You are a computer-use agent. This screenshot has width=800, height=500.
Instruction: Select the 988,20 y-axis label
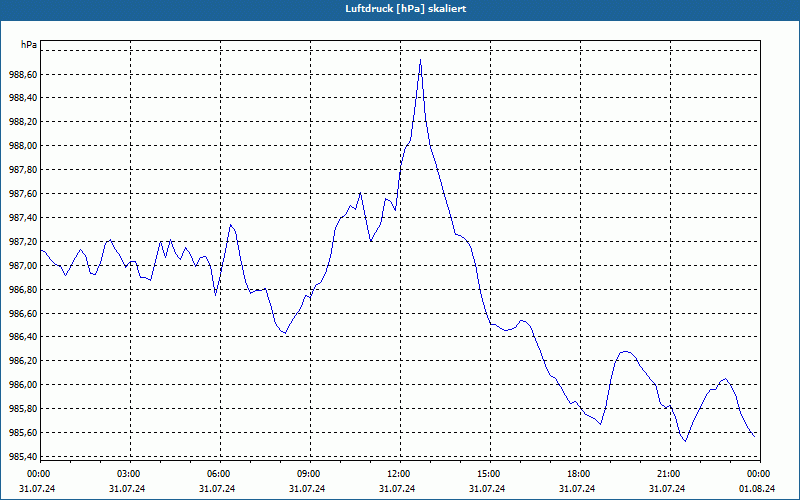[23, 122]
